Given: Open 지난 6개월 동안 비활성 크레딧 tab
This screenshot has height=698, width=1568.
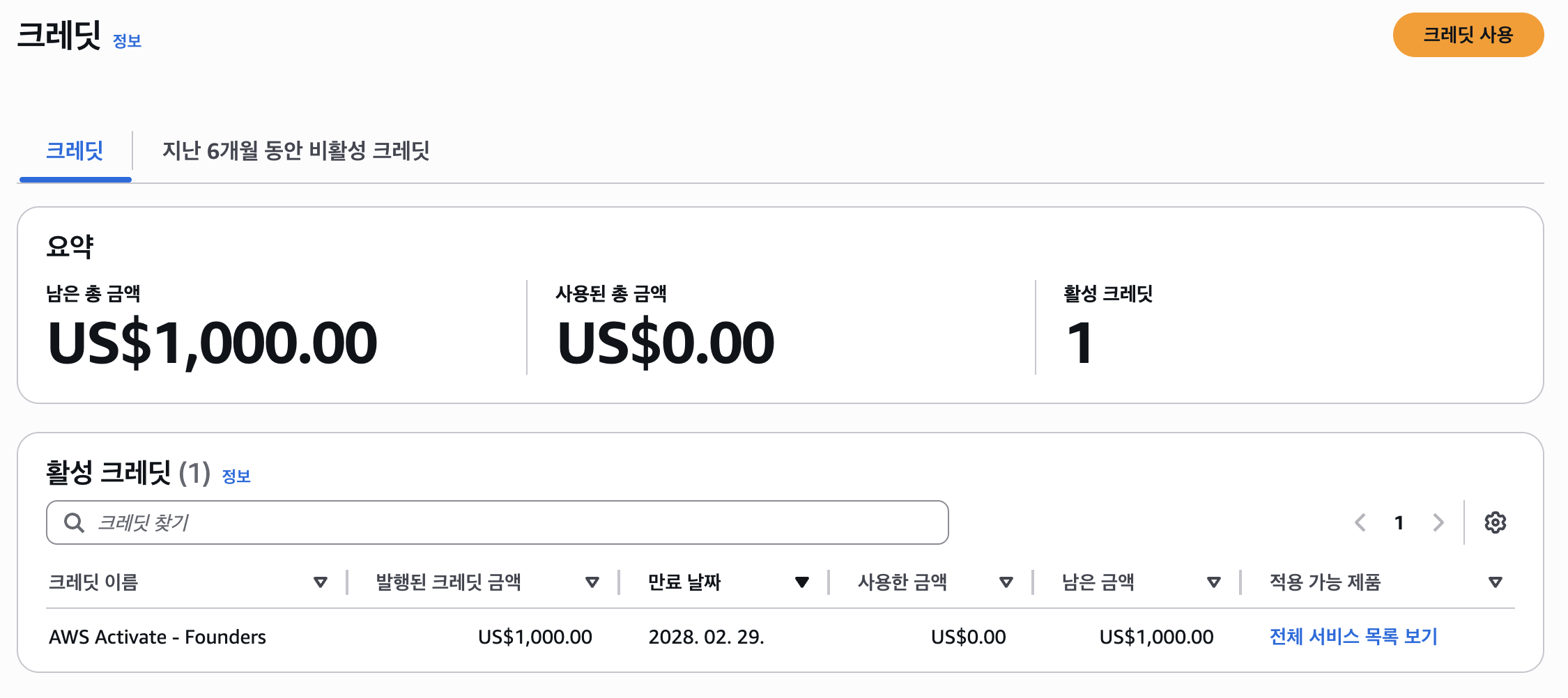Looking at the screenshot, I should [295, 150].
